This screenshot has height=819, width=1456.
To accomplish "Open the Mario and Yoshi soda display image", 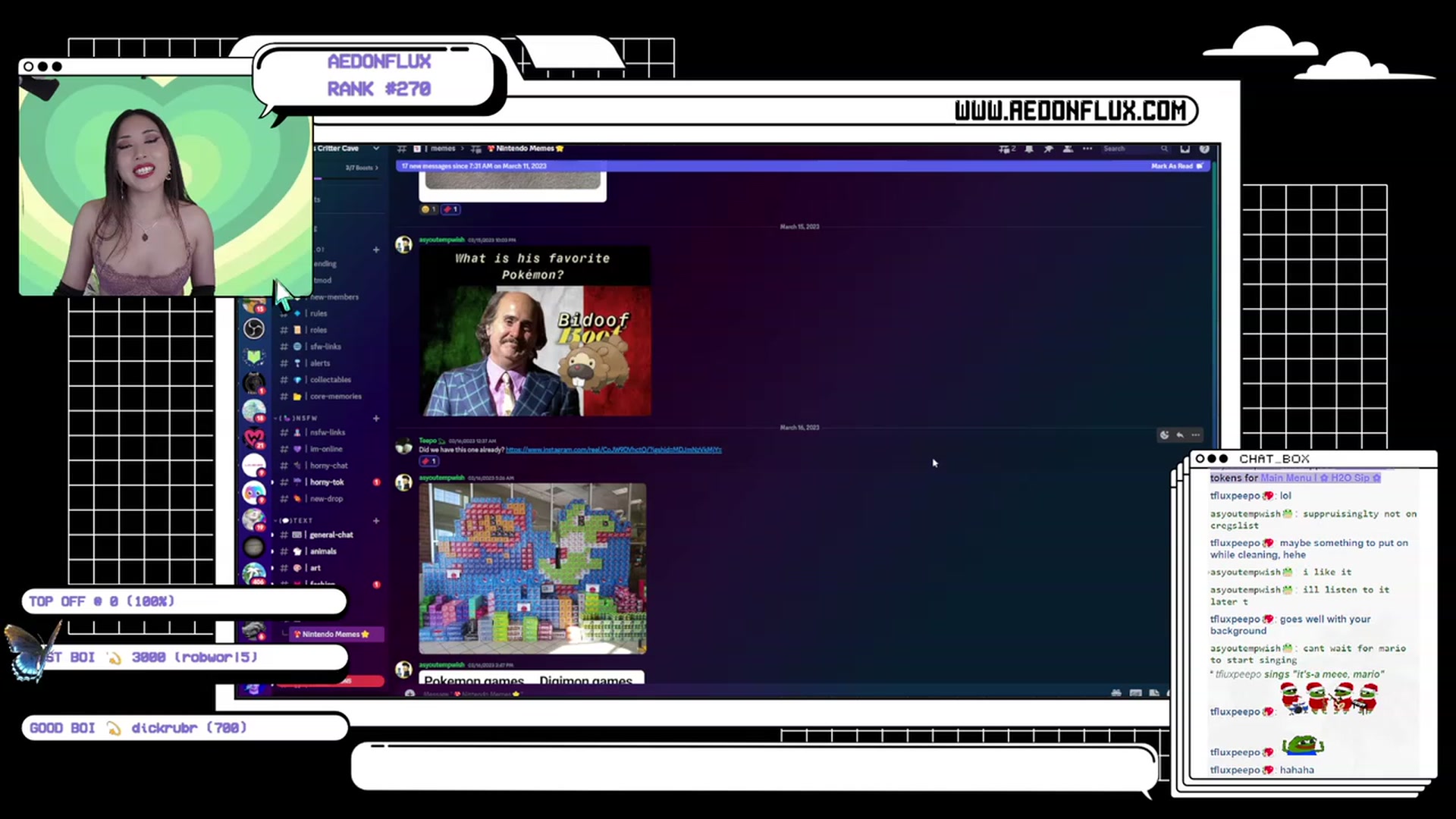I will 532,568.
